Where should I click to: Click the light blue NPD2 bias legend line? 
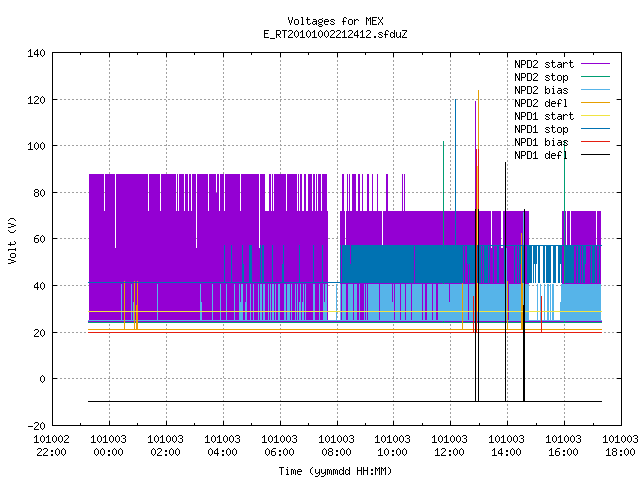595,89
